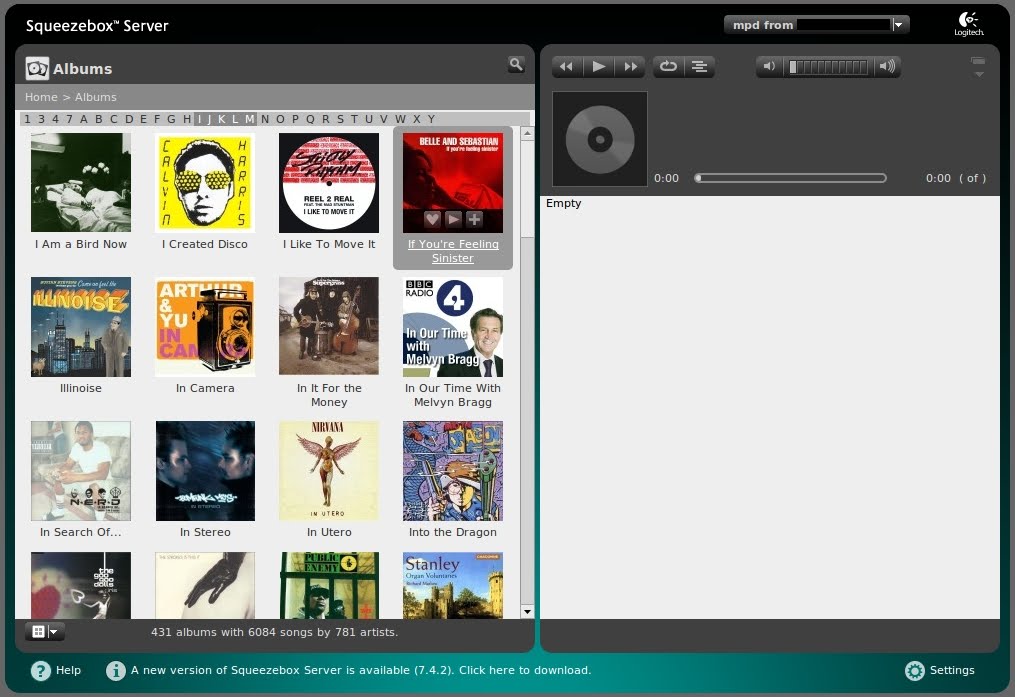Click the Albums breadcrumb link
Image resolution: width=1015 pixels, height=697 pixels.
96,97
